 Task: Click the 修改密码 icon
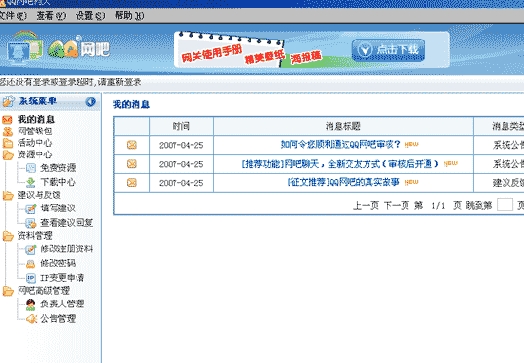(x=31, y=264)
